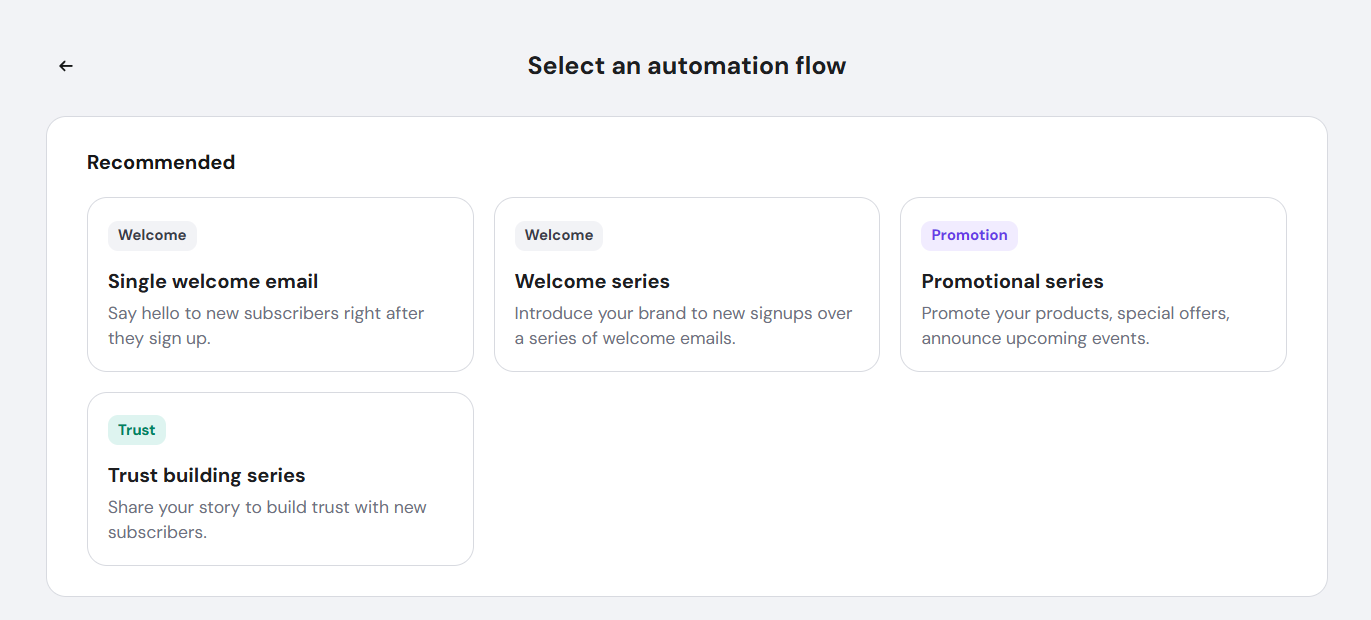Click the 'Select an automation flow' page title
The width and height of the screenshot is (1371, 620).
[686, 66]
